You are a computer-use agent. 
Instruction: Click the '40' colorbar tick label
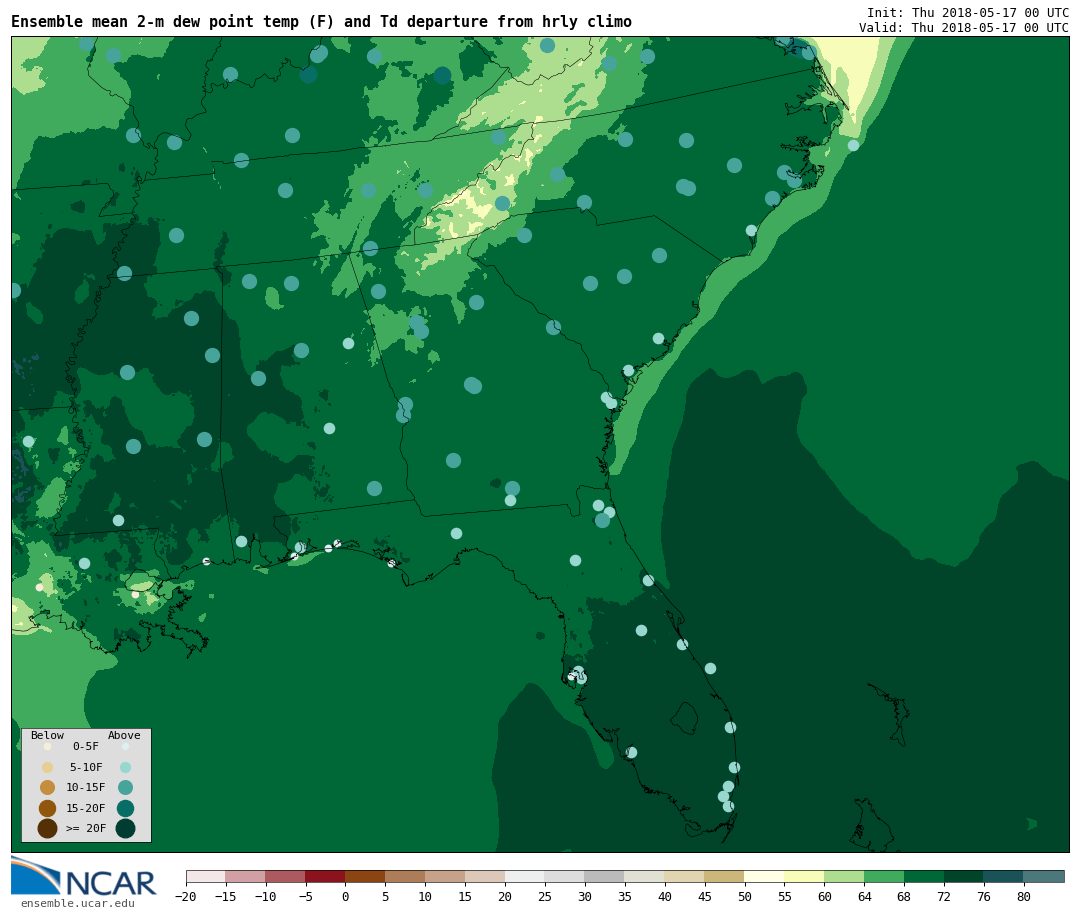[664, 896]
